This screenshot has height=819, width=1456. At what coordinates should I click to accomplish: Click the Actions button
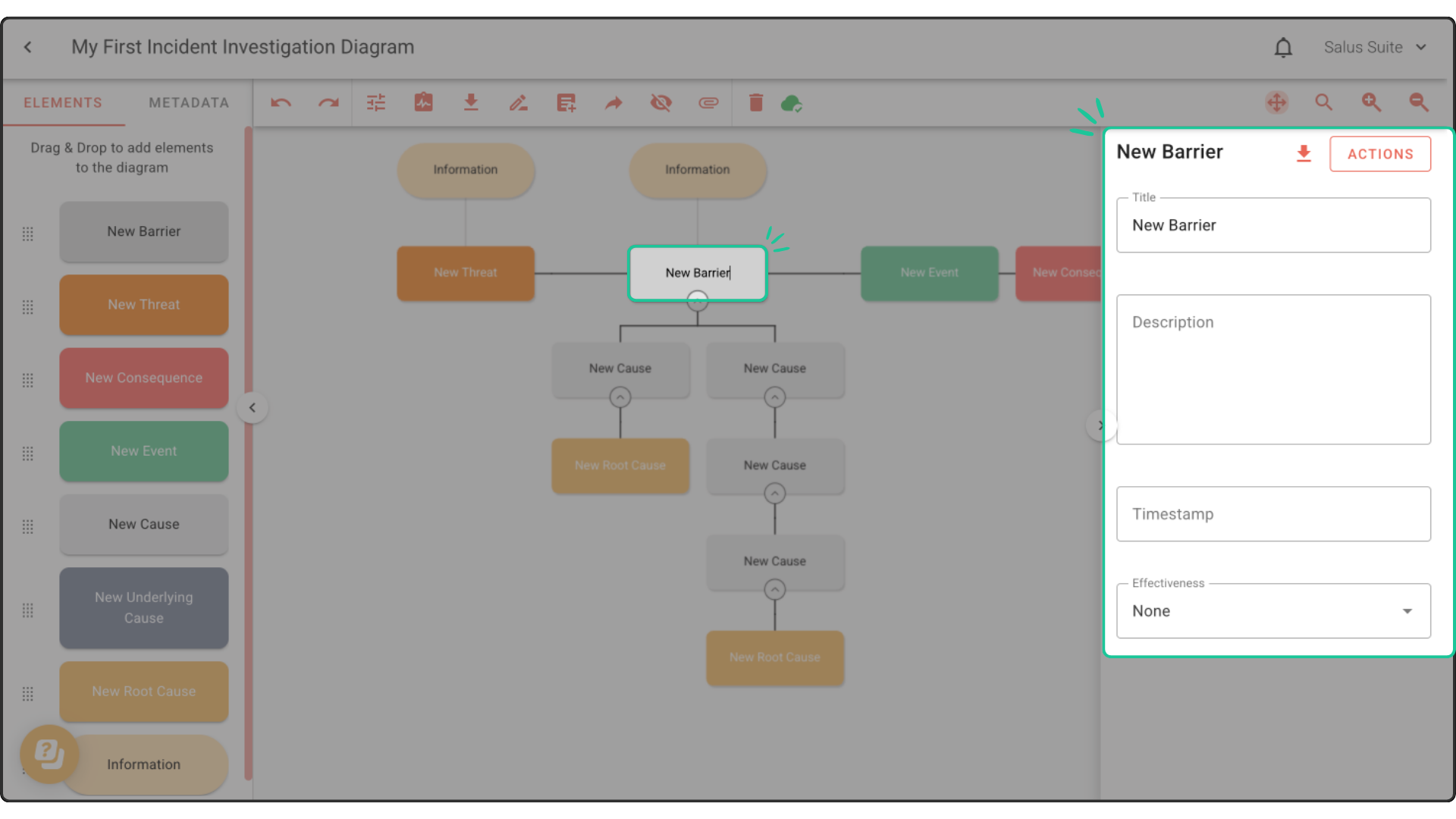[1380, 154]
